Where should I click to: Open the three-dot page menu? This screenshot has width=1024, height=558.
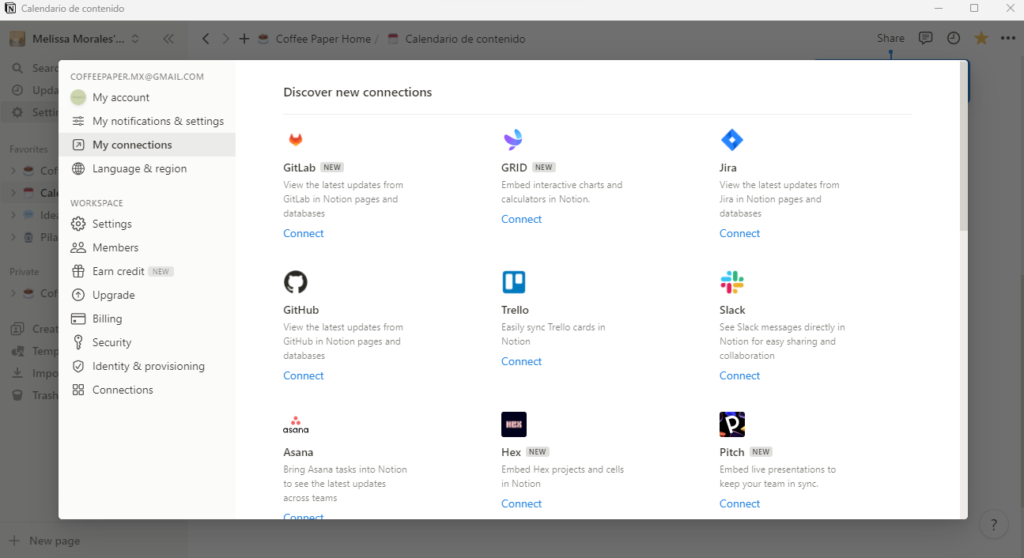pyautogui.click(x=1008, y=39)
